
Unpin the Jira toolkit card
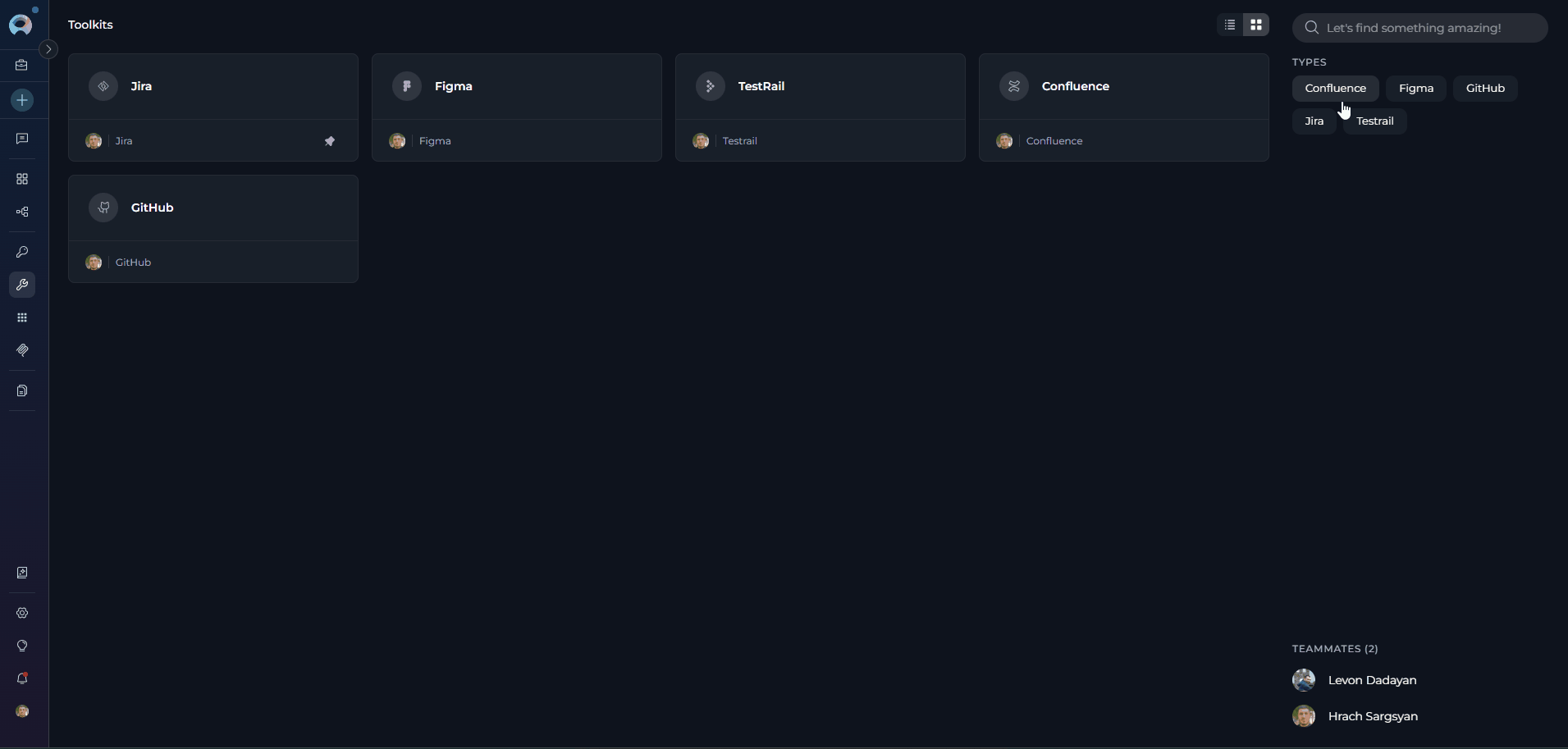[330, 140]
